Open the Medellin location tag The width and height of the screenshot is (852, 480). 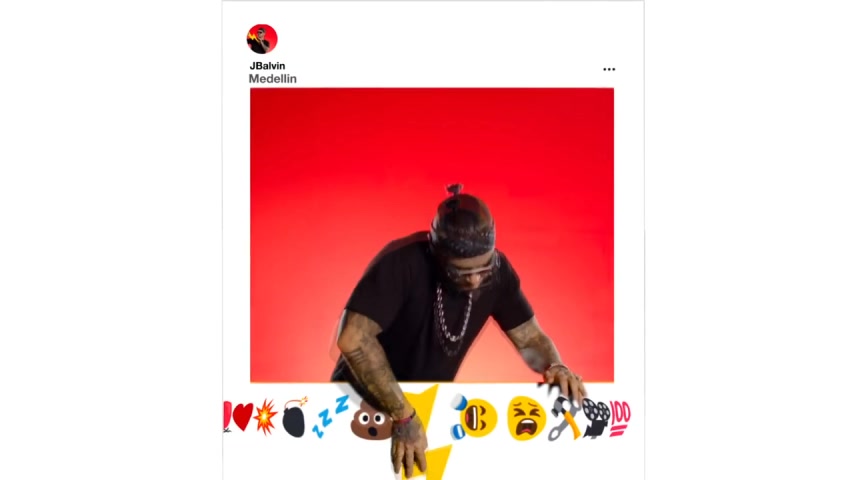click(x=273, y=79)
